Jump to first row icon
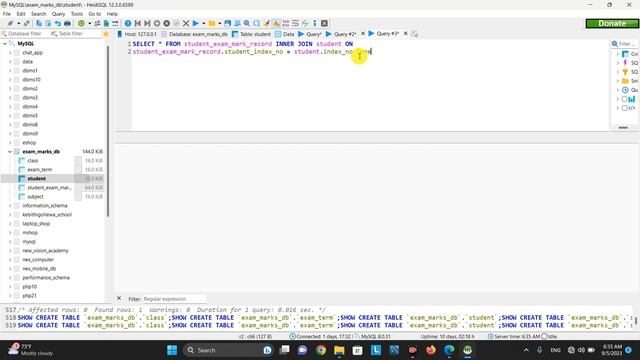The width and height of the screenshot is (640, 360). click(x=138, y=23)
